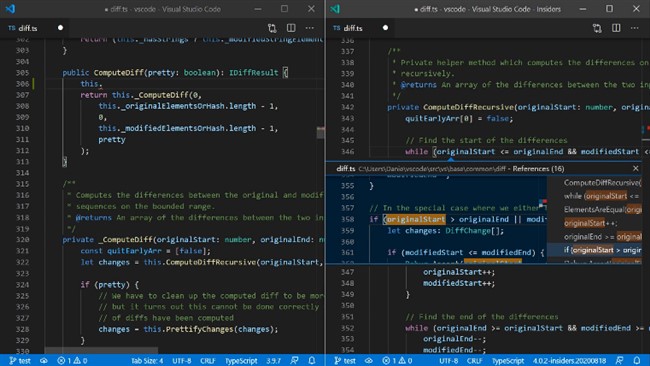Select 'while (originalStart <=' reference in list
The width and height of the screenshot is (650, 366).
[x=594, y=196]
